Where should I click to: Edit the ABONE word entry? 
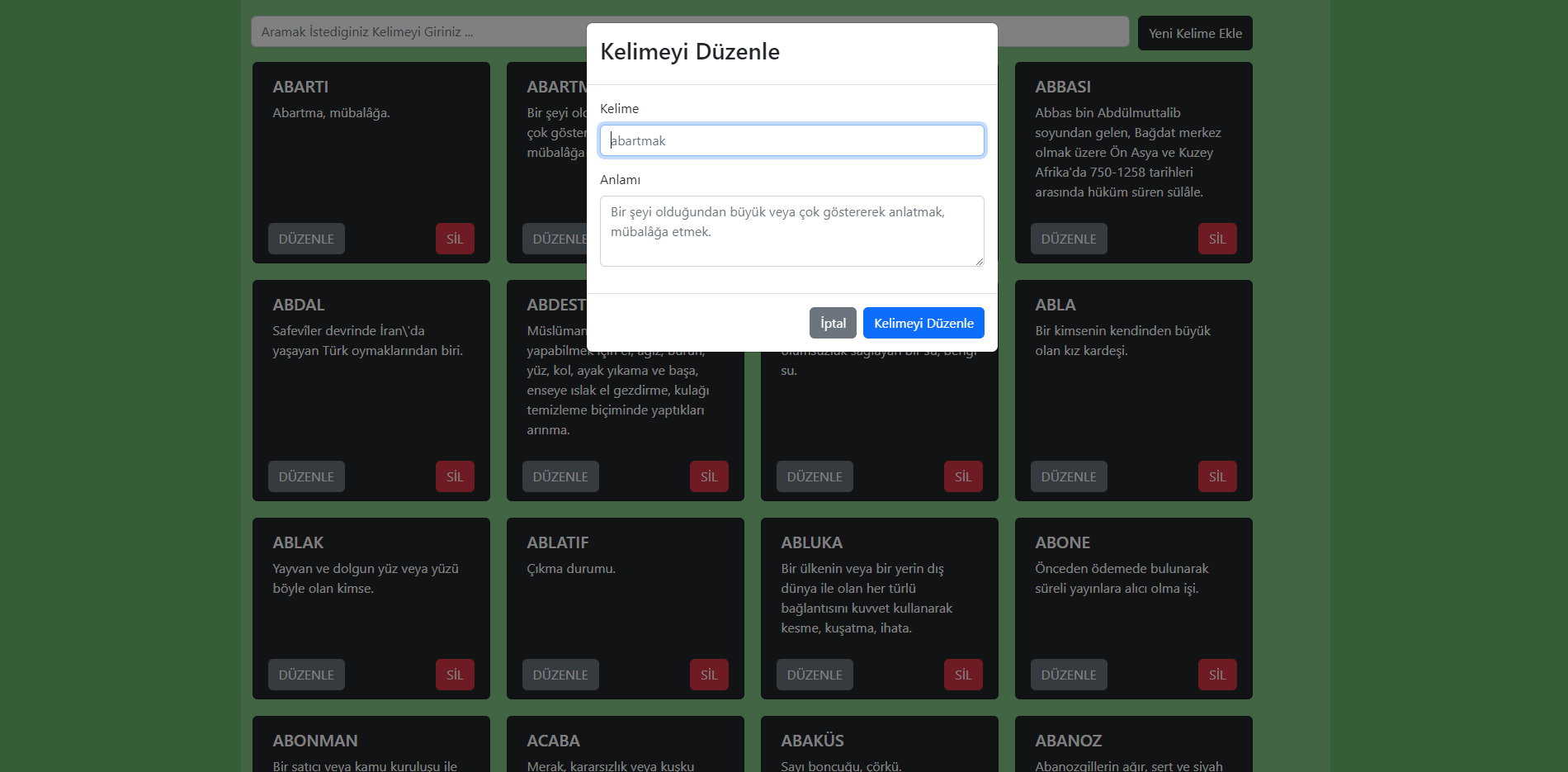click(x=1068, y=675)
